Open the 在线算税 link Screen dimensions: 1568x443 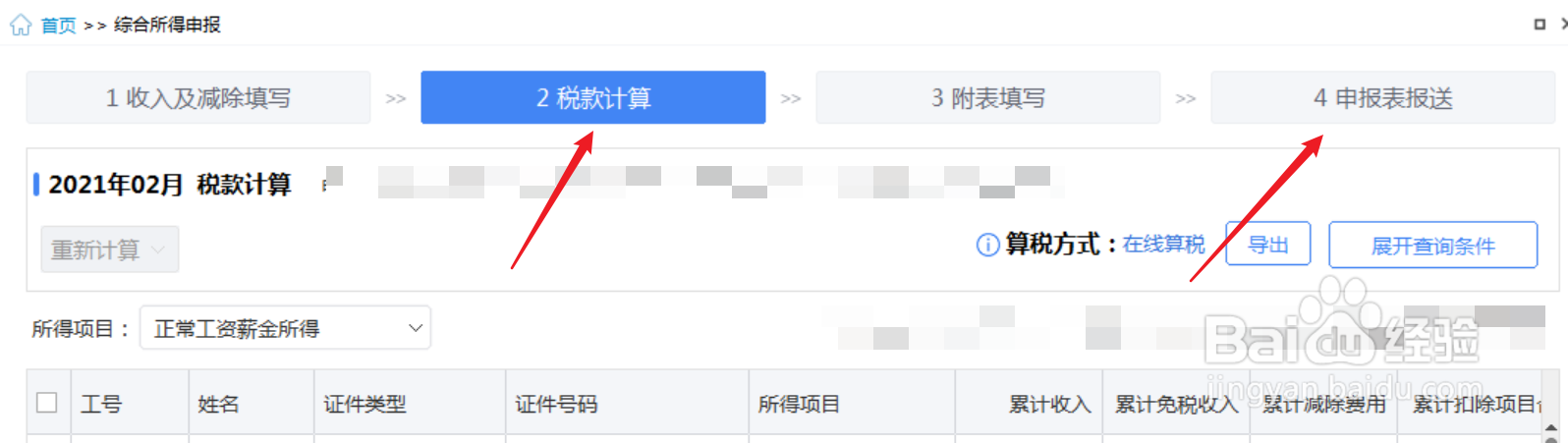1163,245
